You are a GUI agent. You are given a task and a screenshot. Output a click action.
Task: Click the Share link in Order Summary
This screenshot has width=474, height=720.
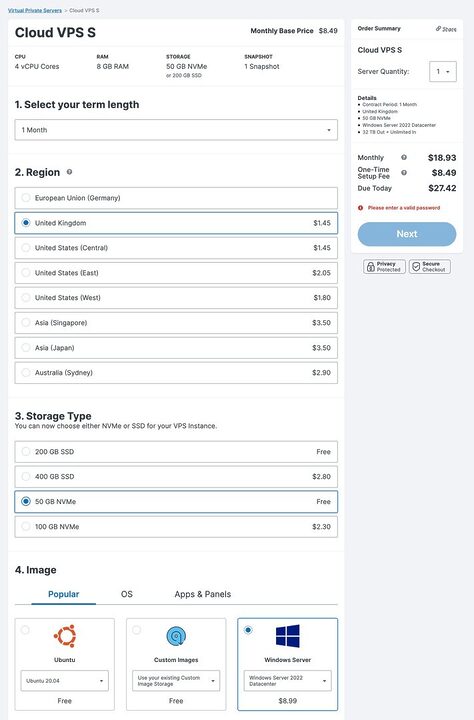(446, 29)
